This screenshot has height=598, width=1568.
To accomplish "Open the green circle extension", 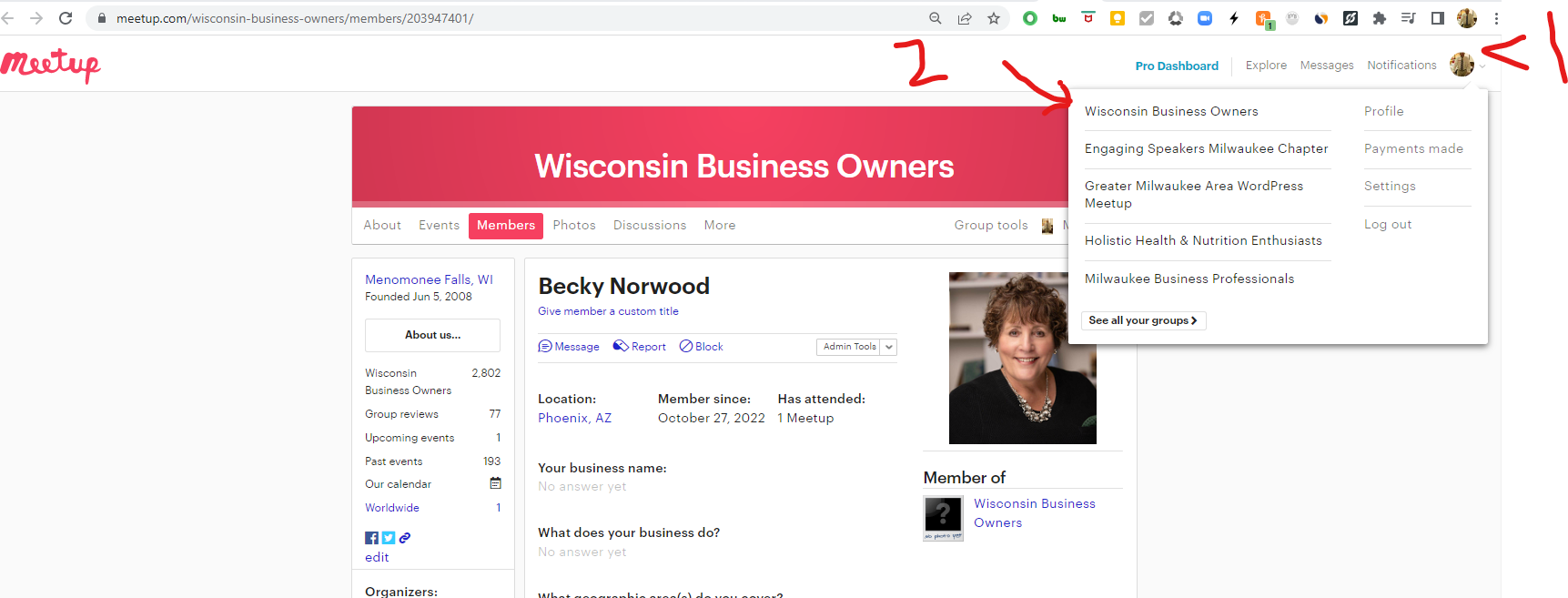I will click(1030, 18).
